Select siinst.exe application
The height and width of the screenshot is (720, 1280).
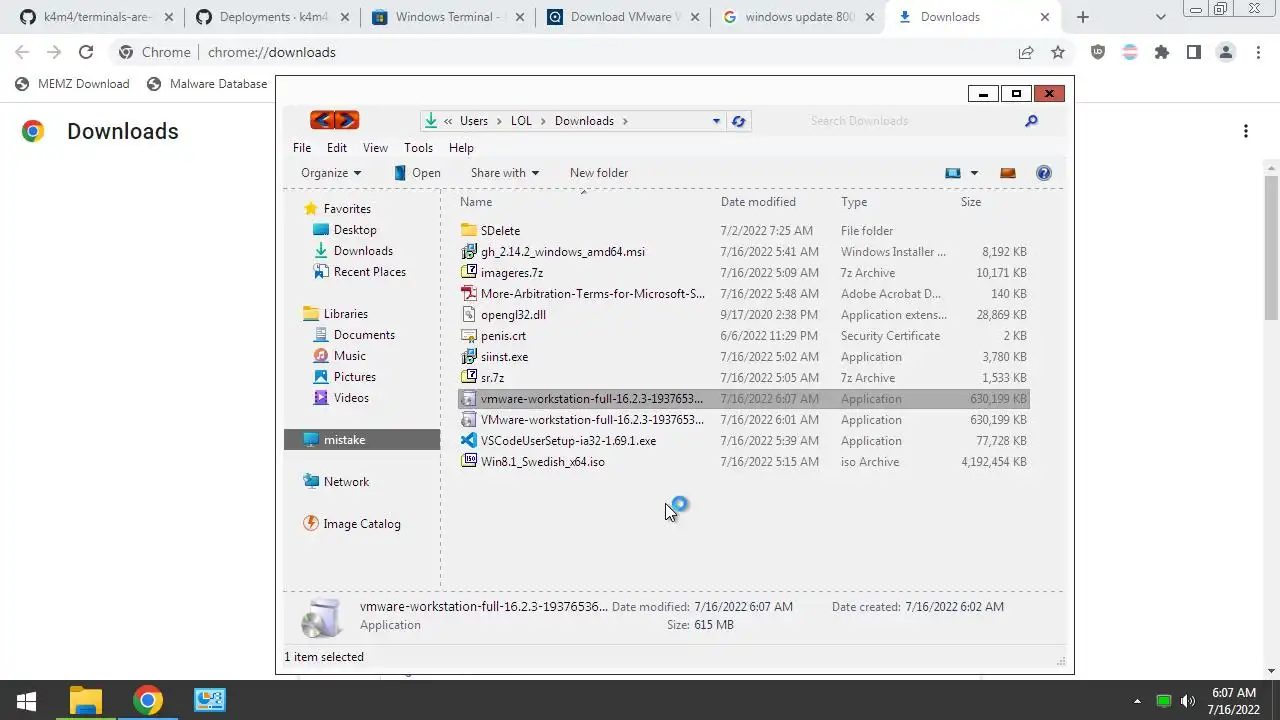tap(743, 357)
